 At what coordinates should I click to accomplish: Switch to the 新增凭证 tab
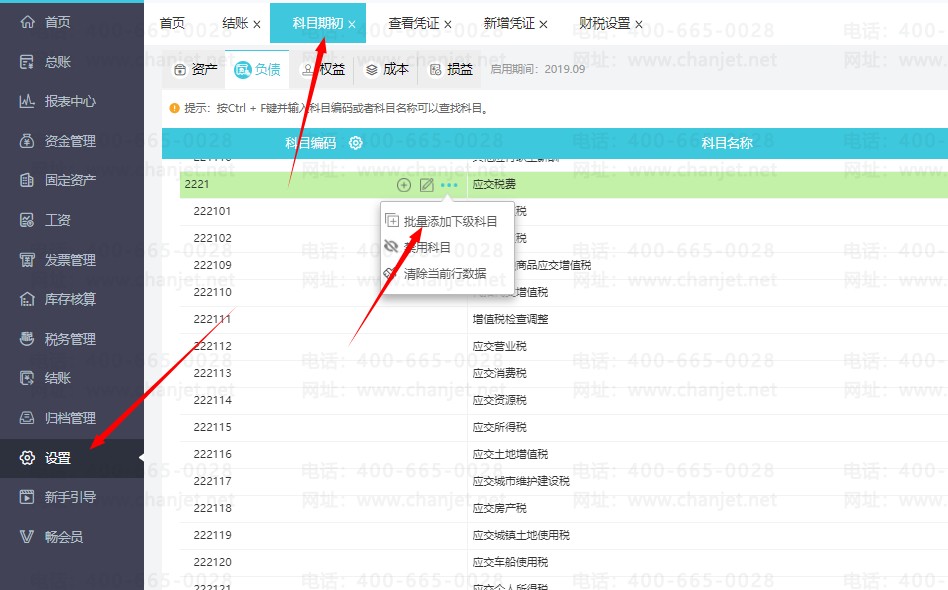coord(509,24)
